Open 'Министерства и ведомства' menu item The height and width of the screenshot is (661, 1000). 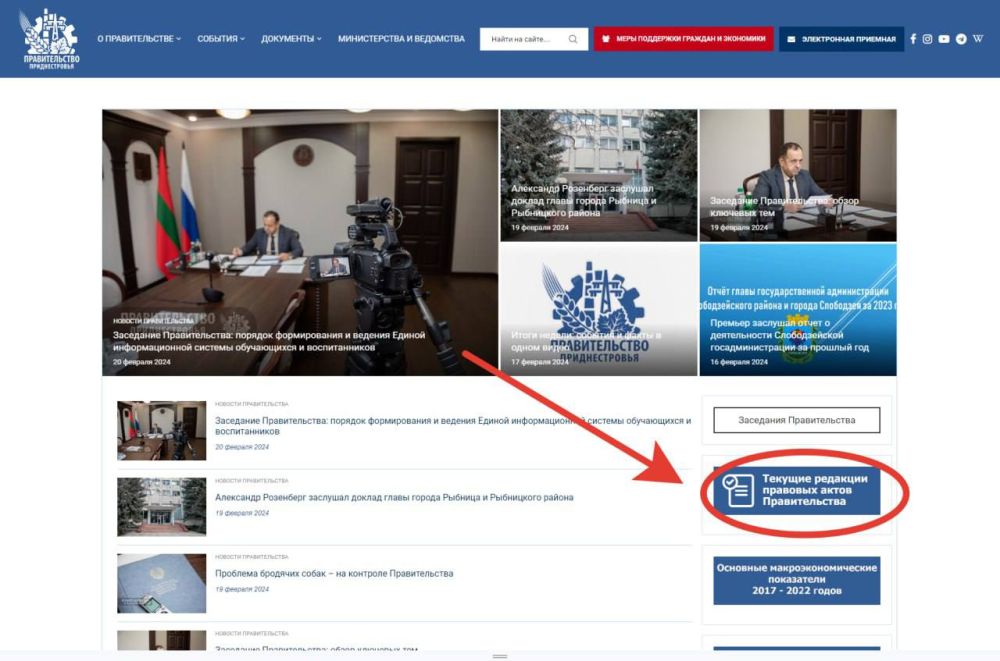[x=401, y=39]
